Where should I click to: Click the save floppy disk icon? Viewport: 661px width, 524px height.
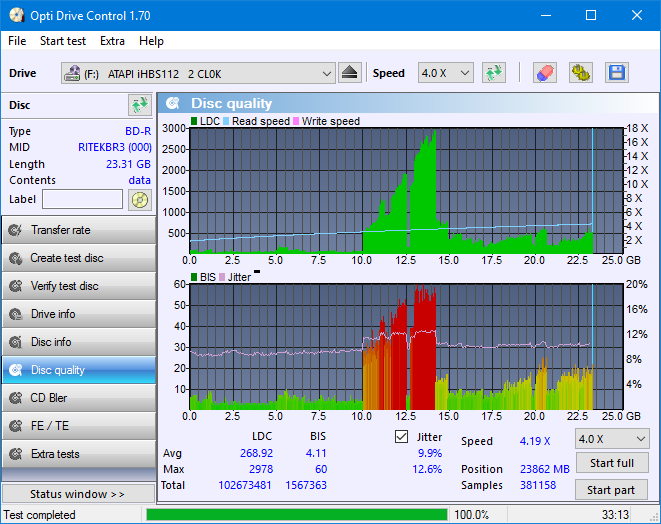[x=617, y=73]
